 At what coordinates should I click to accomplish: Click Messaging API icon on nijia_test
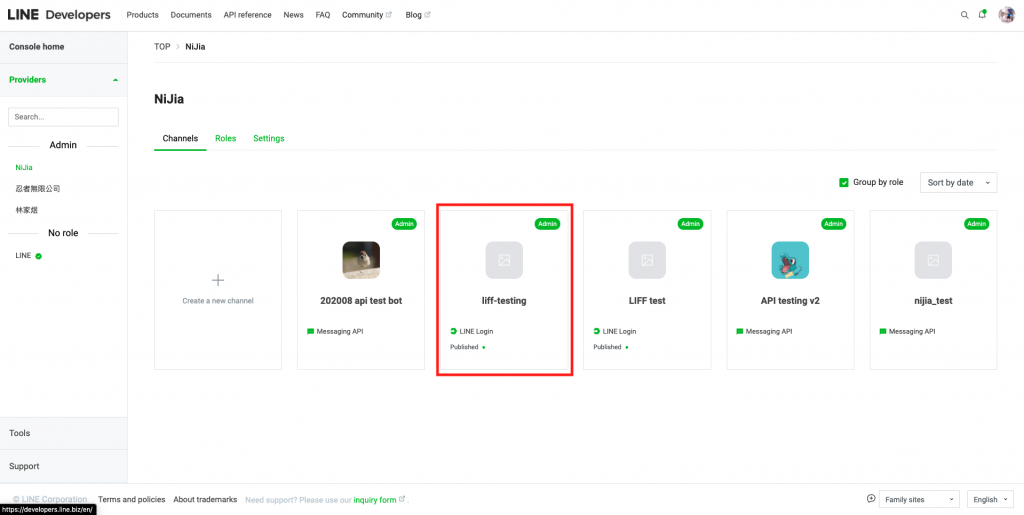[883, 332]
